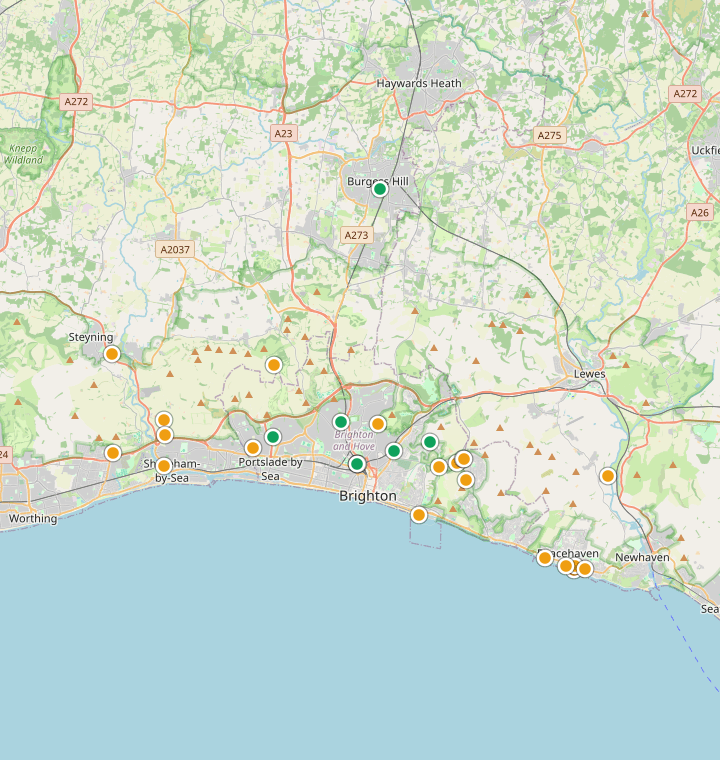Screen dimensions: 720x760
Task: Open the isolated orange marker in hills west of A23
Action: [274, 365]
